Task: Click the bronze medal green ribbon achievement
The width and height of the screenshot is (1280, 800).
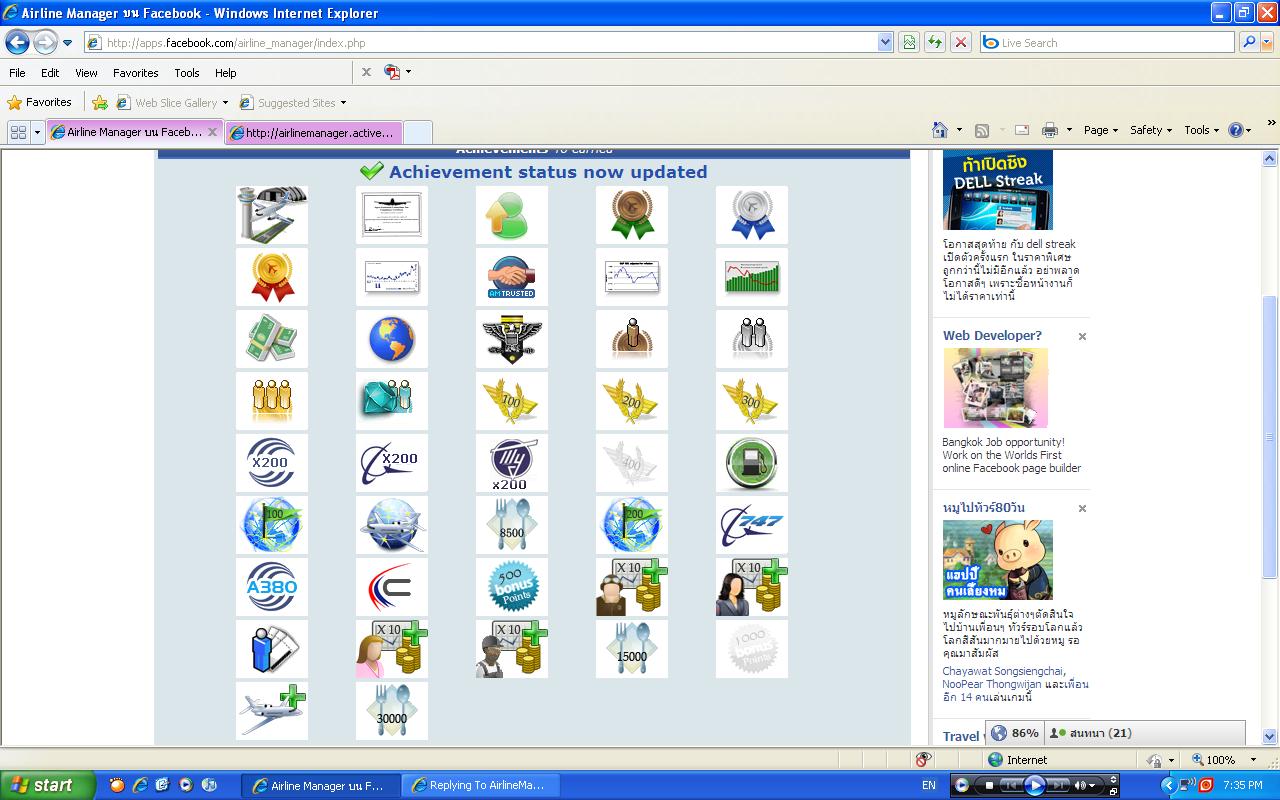Action: [632, 215]
